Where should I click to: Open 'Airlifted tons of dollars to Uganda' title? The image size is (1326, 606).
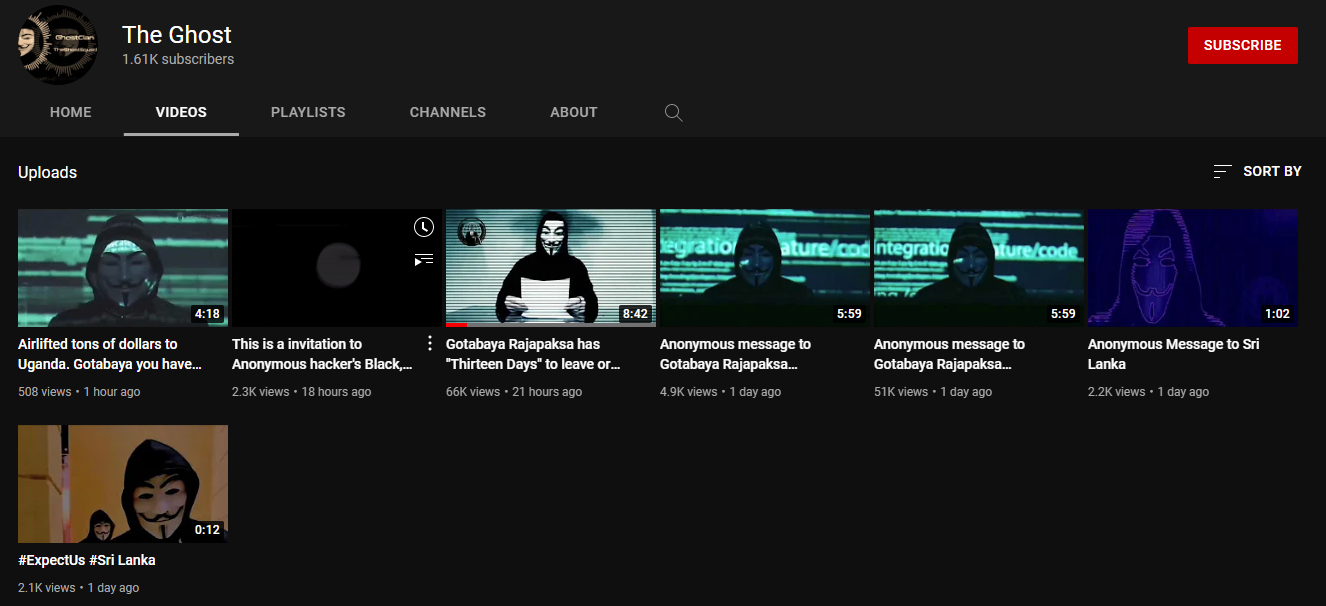pyautogui.click(x=110, y=354)
